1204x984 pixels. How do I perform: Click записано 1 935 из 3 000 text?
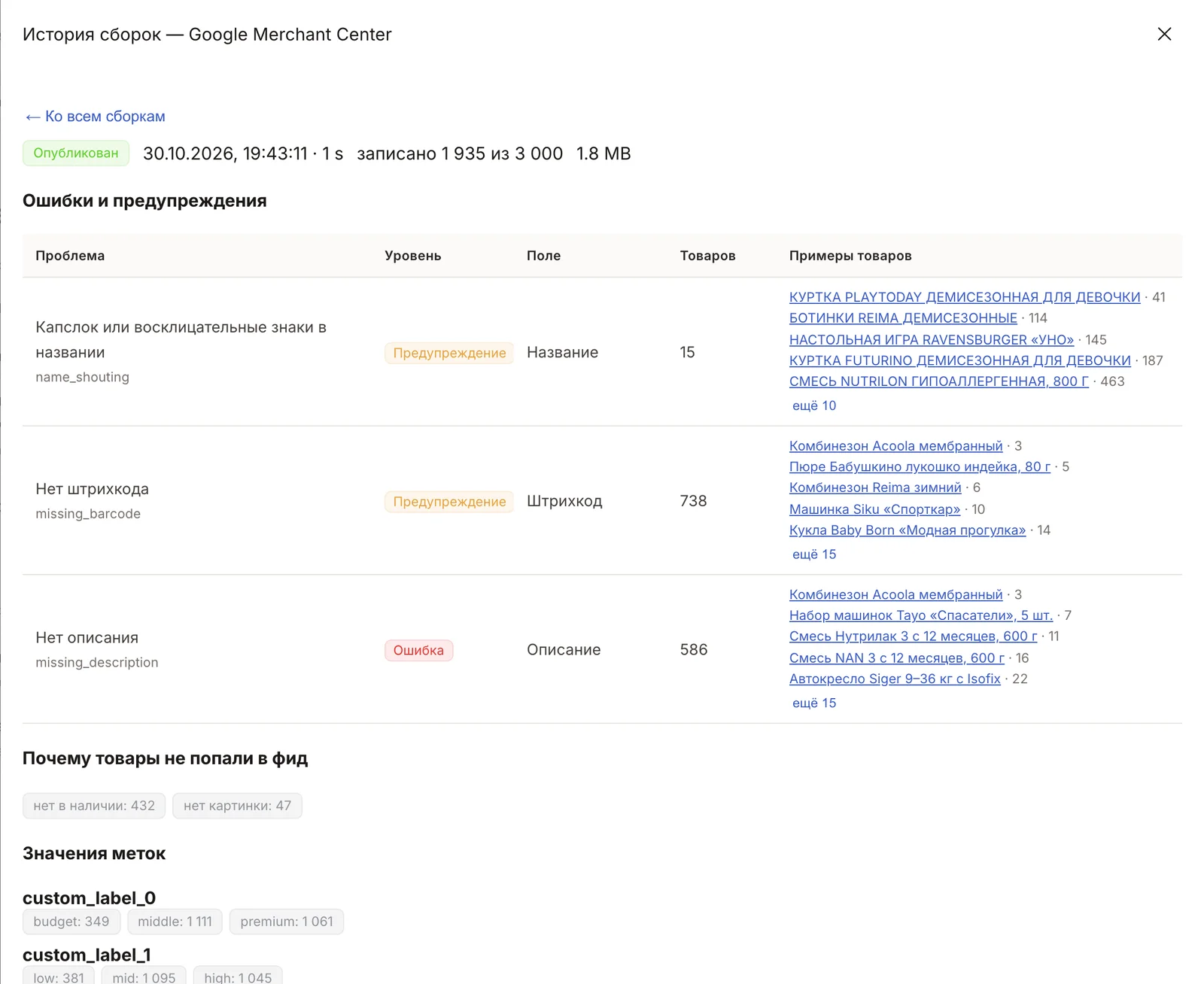[x=460, y=153]
